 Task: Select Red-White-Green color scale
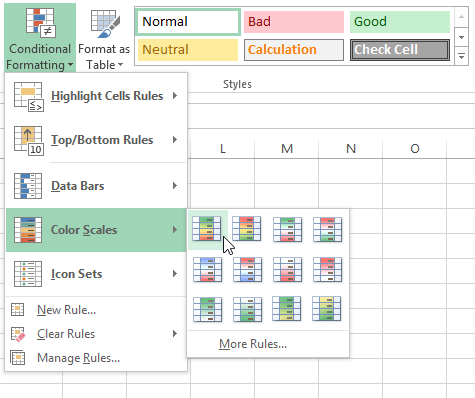click(328, 229)
